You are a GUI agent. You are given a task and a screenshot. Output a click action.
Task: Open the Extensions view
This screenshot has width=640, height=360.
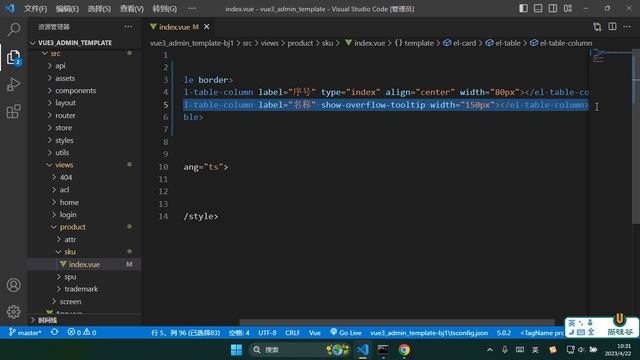[x=13, y=111]
